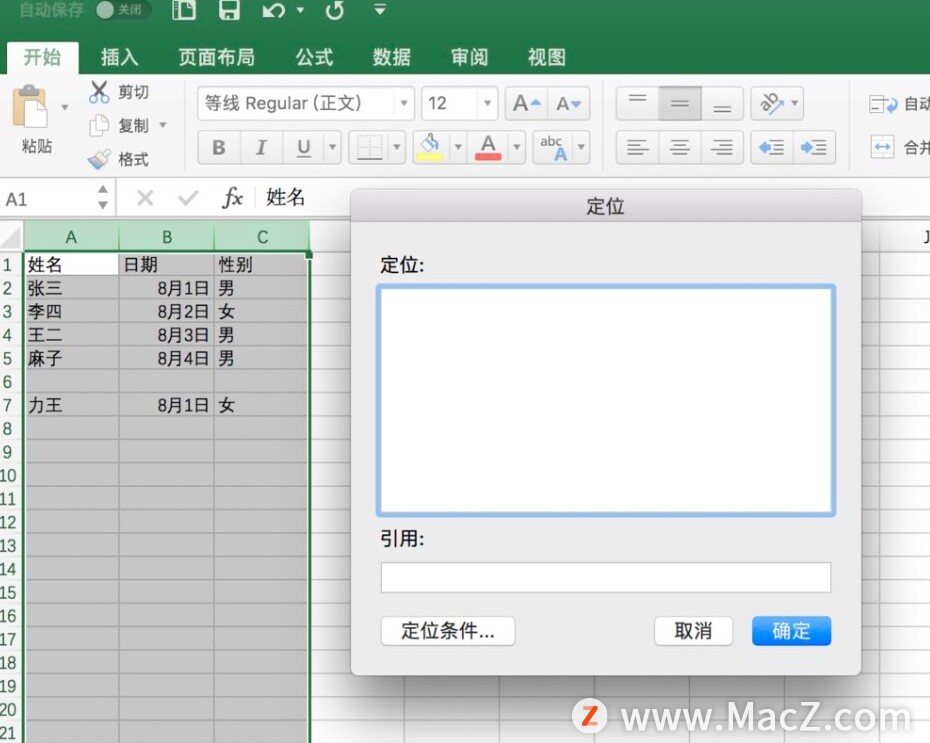
Task: Click the 确定 button
Action: tap(791, 631)
